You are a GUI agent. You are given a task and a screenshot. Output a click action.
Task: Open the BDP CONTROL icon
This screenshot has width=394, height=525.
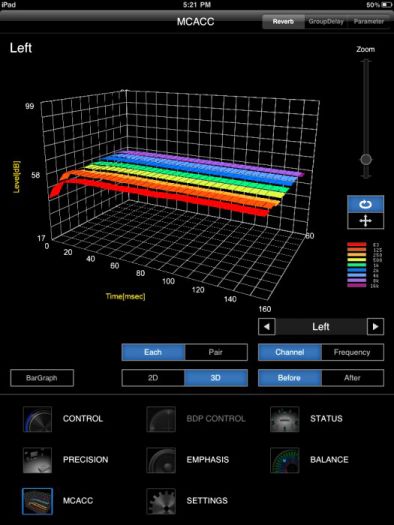click(161, 419)
